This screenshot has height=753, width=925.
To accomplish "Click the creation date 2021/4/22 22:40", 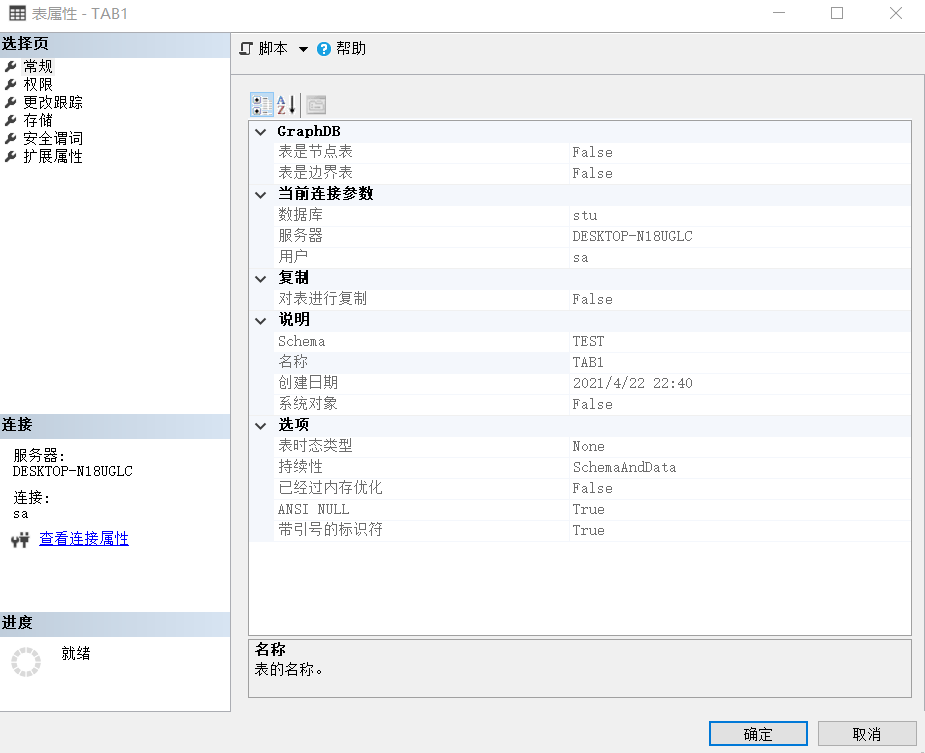I will [632, 383].
